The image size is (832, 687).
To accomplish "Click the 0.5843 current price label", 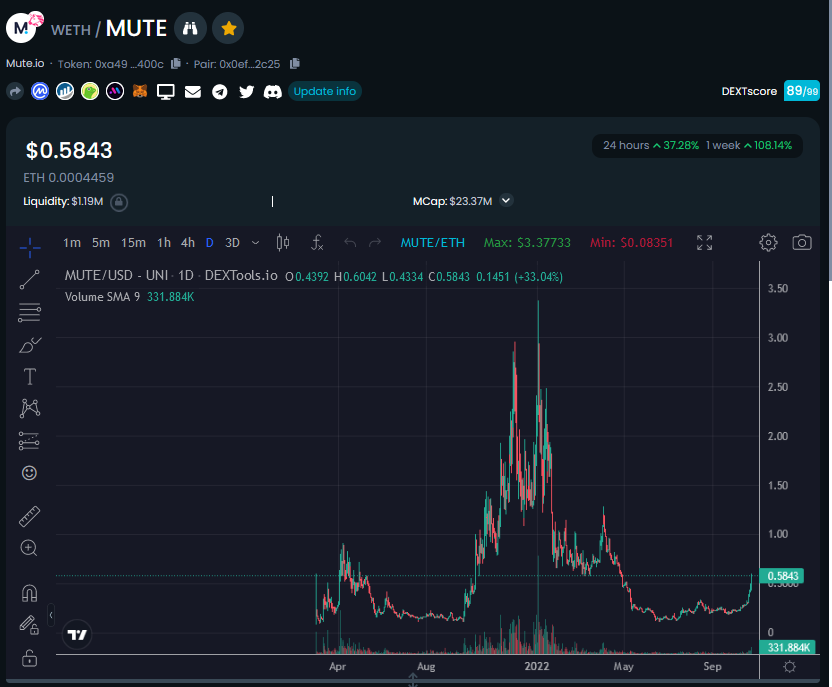I will [x=782, y=576].
